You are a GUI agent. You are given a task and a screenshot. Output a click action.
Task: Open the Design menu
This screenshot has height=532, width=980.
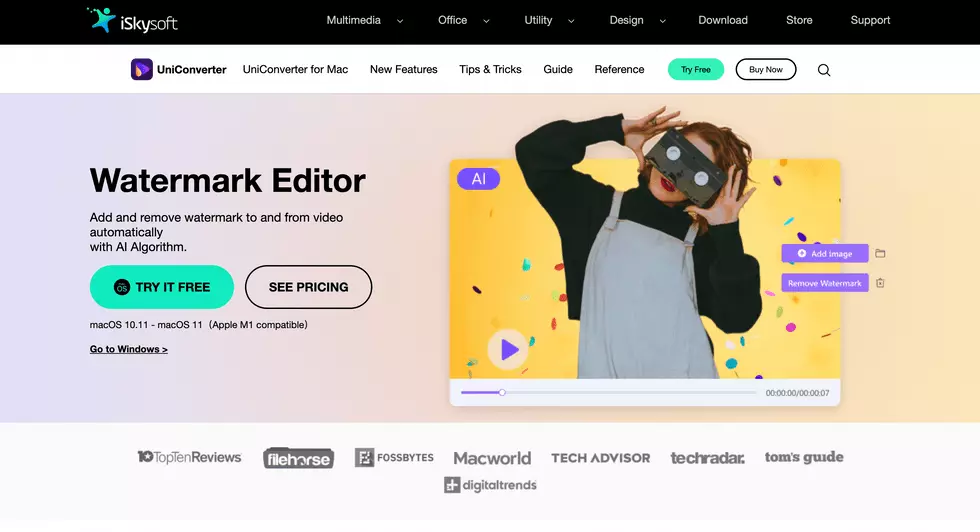point(626,20)
